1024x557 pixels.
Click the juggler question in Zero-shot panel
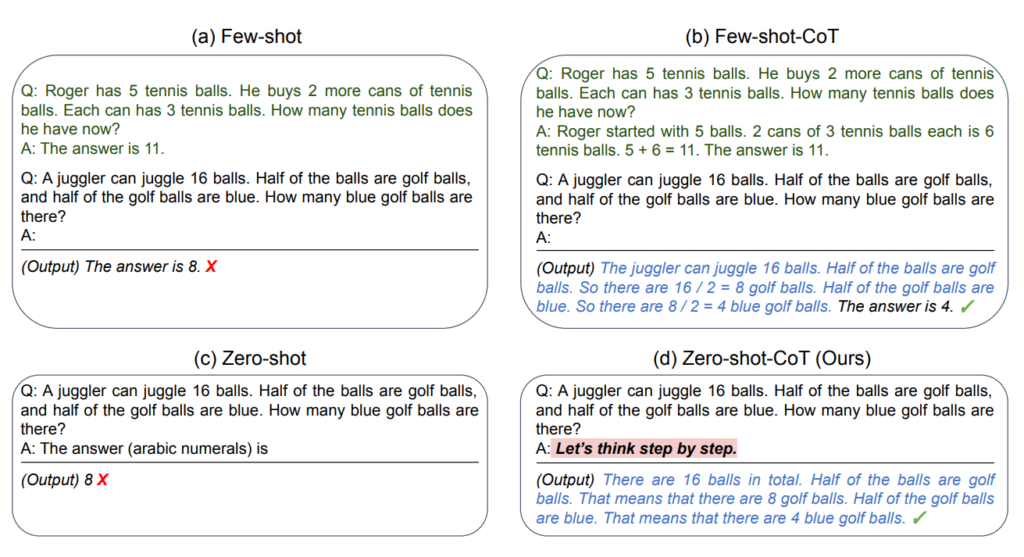click(x=247, y=410)
